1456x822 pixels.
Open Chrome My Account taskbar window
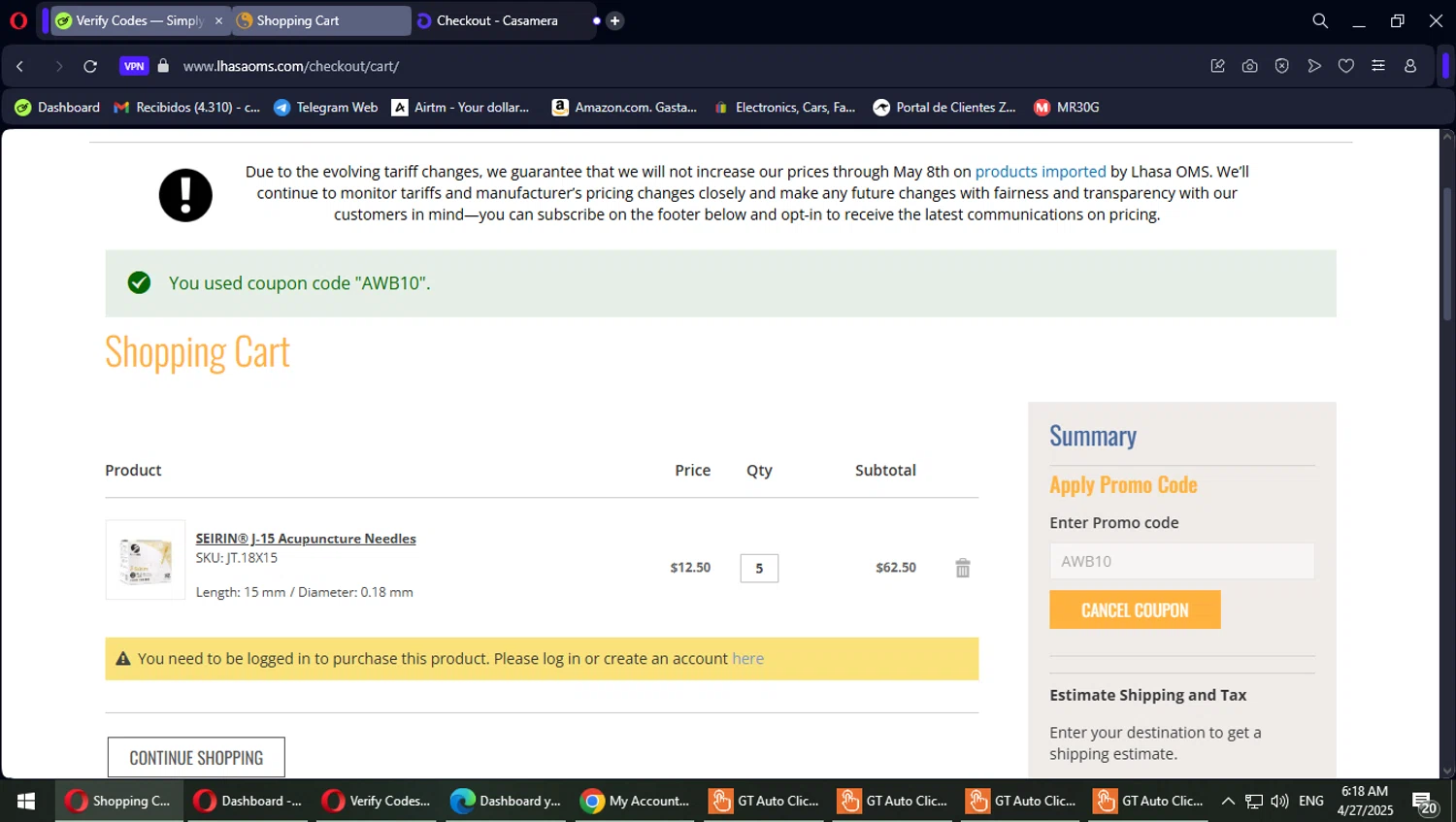[634, 801]
